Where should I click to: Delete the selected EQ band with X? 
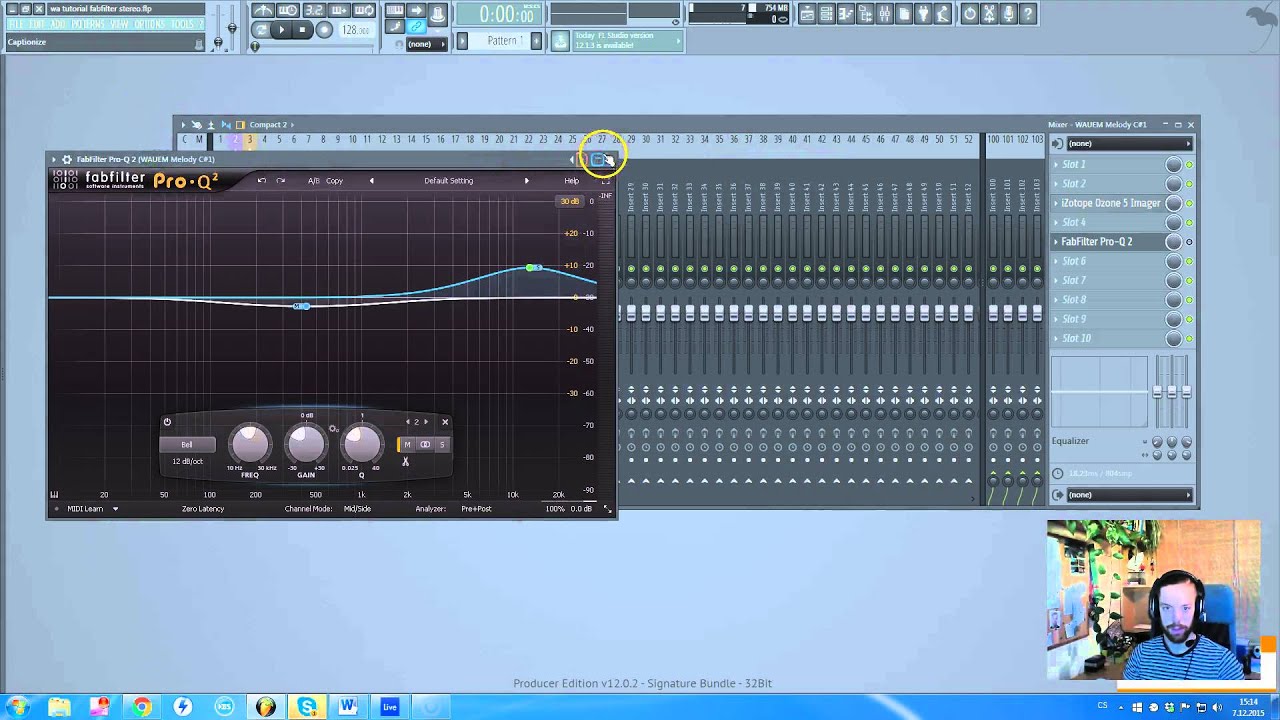(x=445, y=422)
